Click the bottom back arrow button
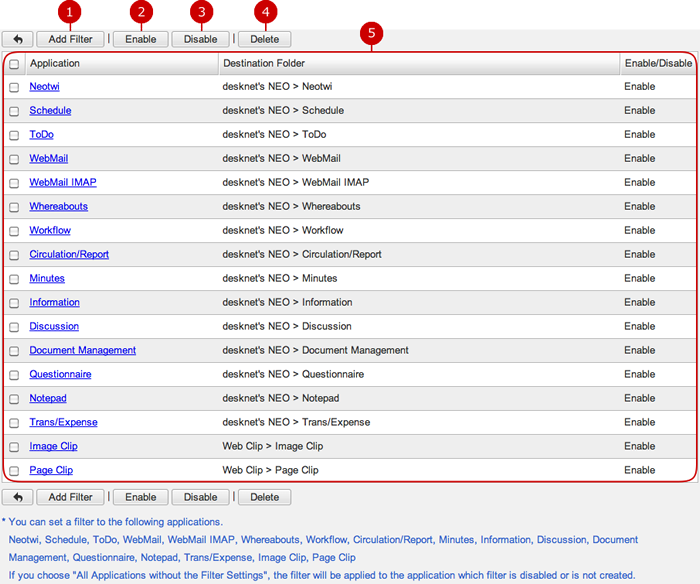The height and width of the screenshot is (584, 700). (17, 497)
